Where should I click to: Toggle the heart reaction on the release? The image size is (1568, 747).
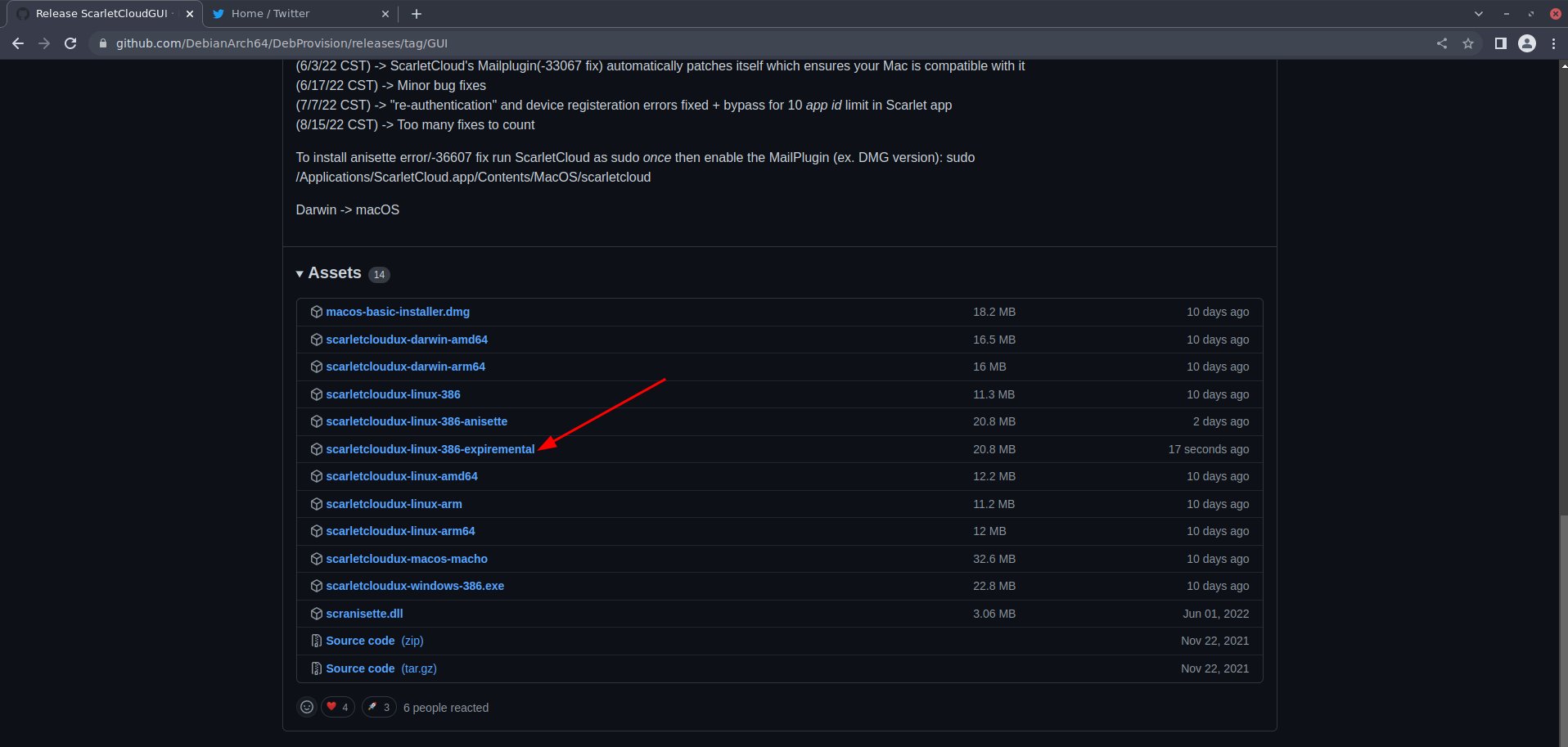point(336,707)
